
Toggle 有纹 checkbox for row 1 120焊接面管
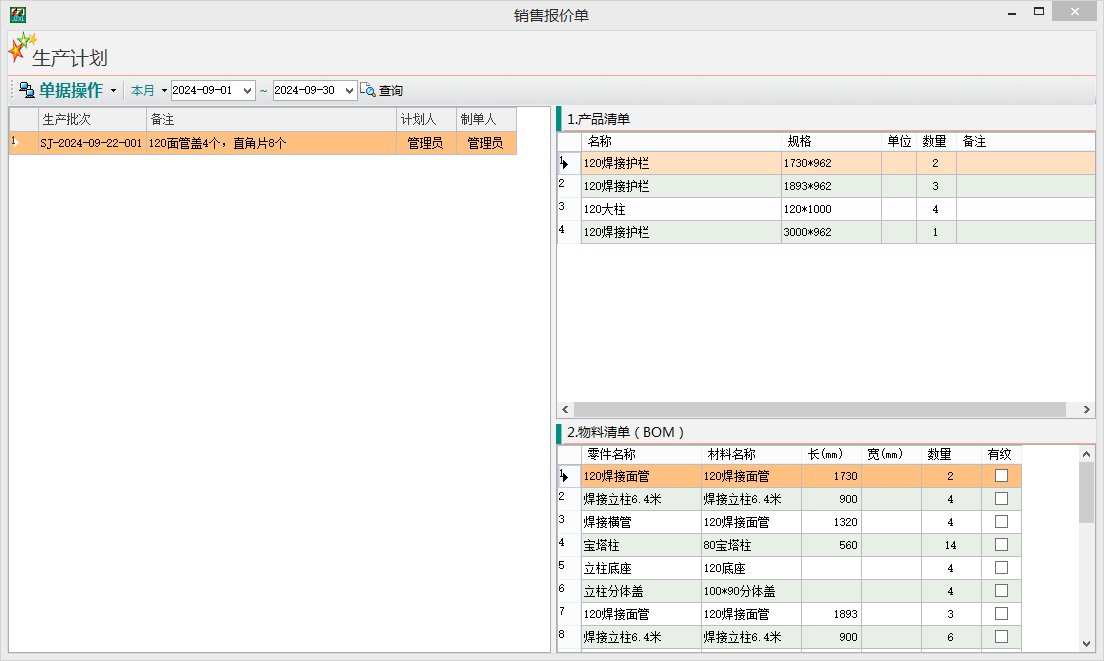(1001, 476)
